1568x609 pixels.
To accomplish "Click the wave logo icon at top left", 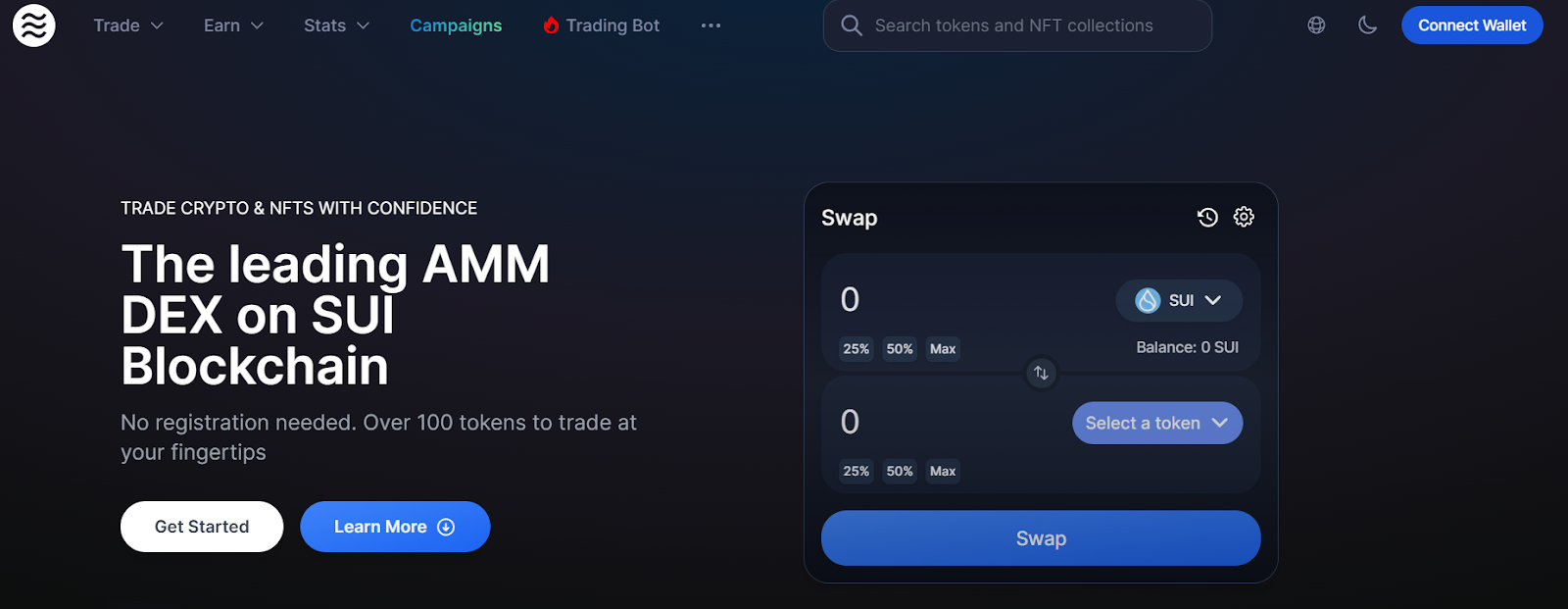I will pyautogui.click(x=34, y=25).
